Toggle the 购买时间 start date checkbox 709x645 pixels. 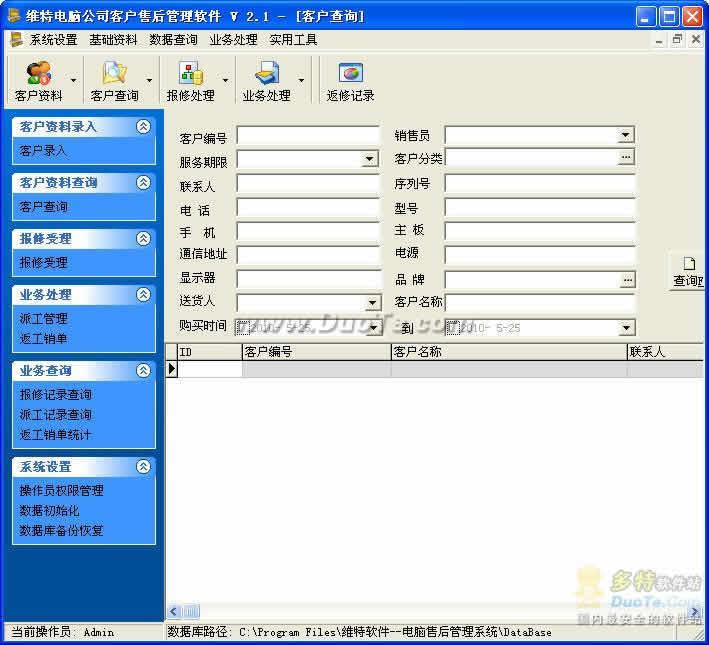pyautogui.click(x=241, y=327)
